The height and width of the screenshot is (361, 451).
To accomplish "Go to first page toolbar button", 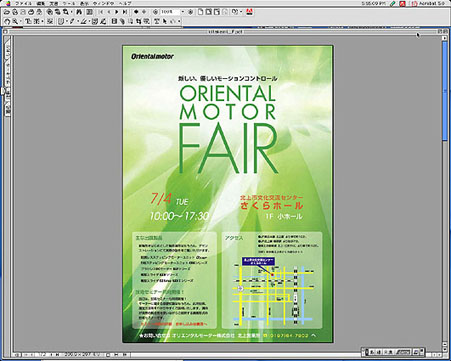I will click(101, 12).
